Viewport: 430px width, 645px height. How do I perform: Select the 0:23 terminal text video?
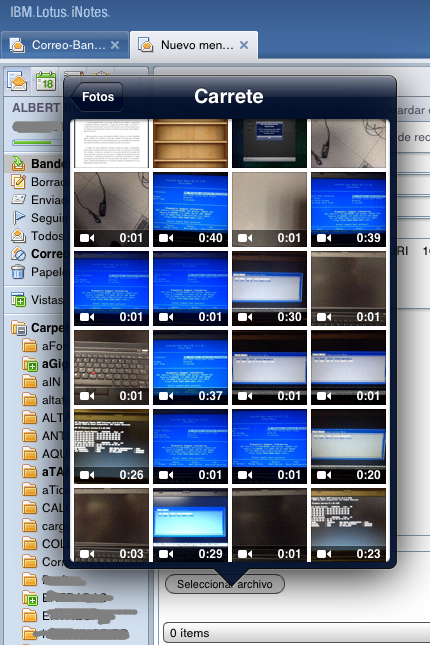348,525
